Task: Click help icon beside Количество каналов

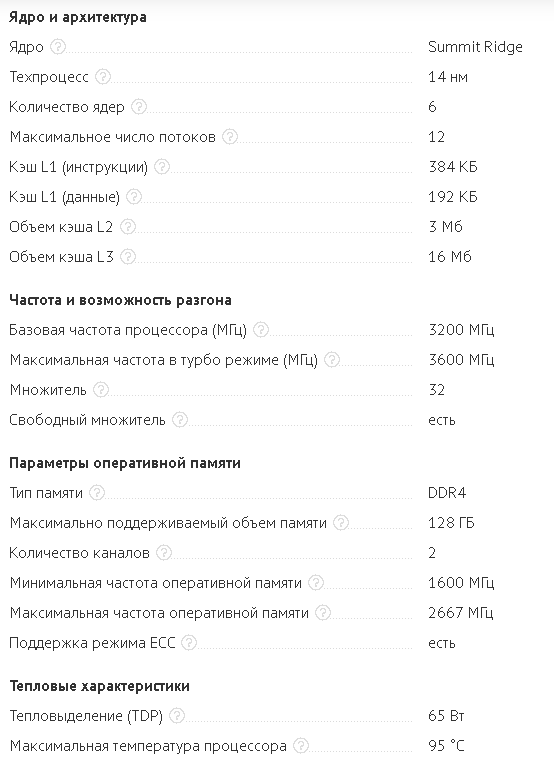Action: [164, 552]
